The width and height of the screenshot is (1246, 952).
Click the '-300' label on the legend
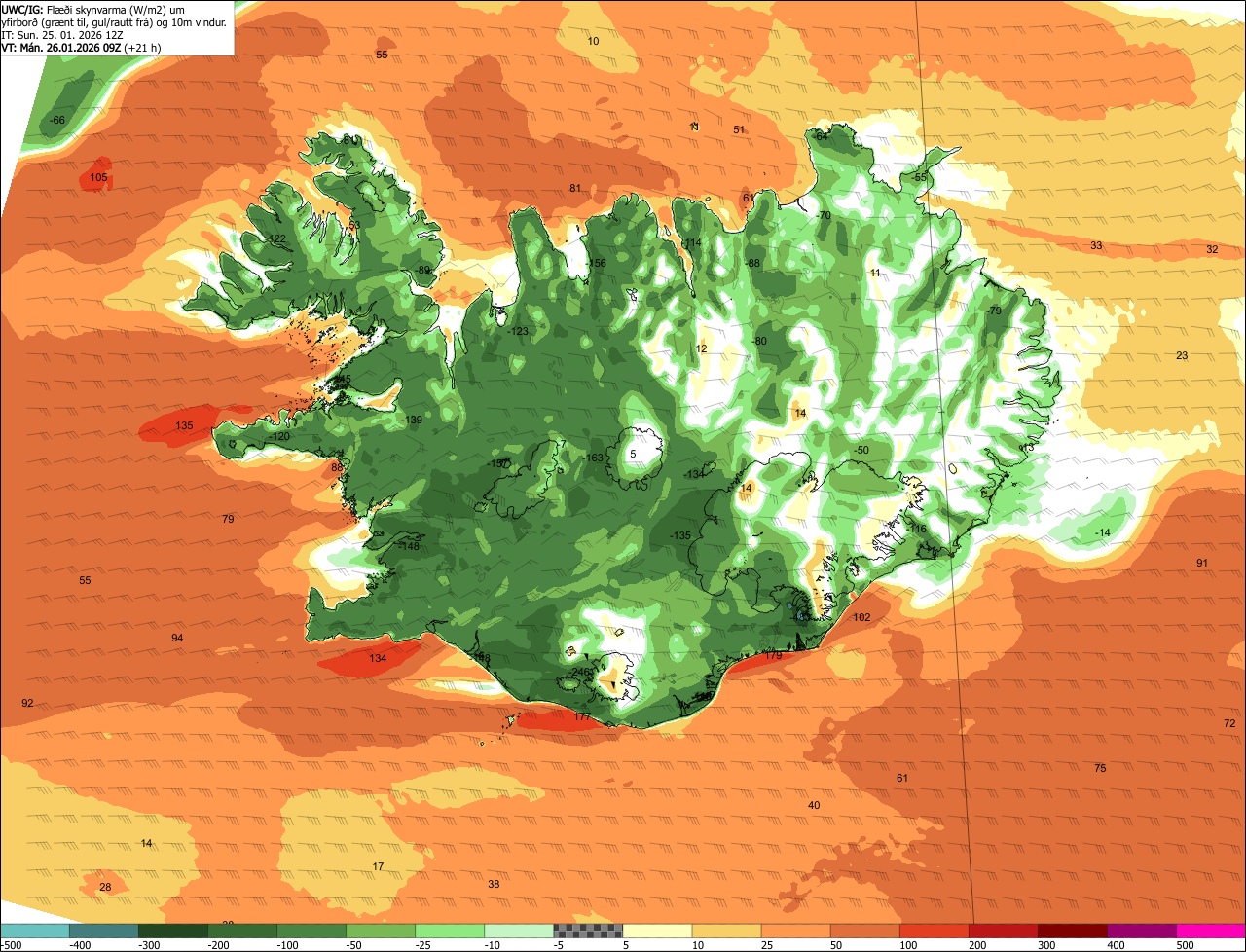tap(150, 945)
